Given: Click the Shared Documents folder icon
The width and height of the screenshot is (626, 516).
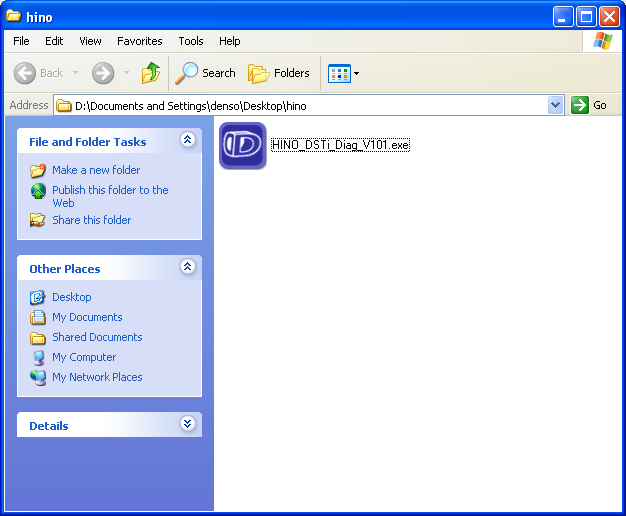Looking at the screenshot, I should [x=38, y=338].
